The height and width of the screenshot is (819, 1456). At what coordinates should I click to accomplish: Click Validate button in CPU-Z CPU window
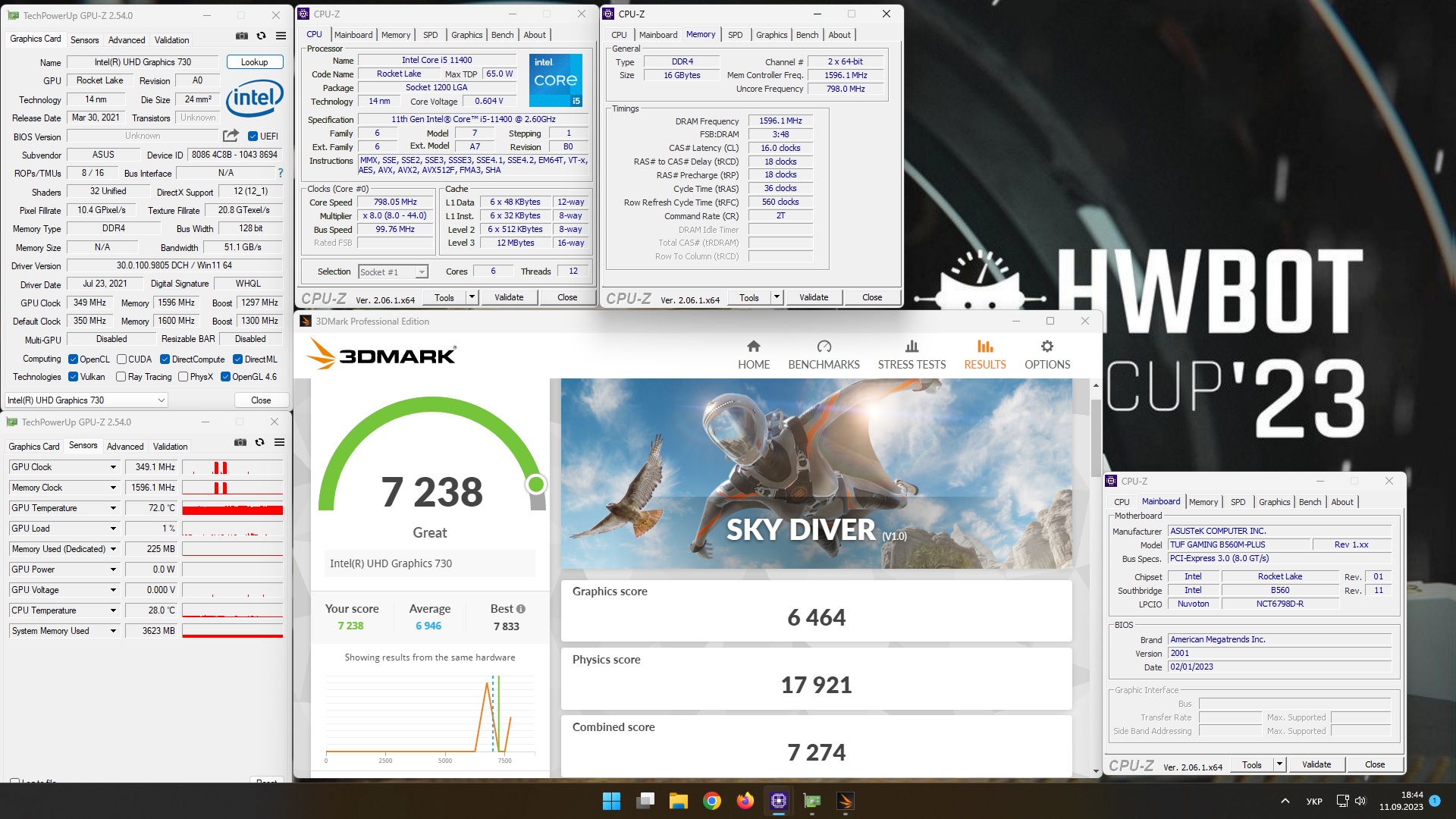(509, 297)
